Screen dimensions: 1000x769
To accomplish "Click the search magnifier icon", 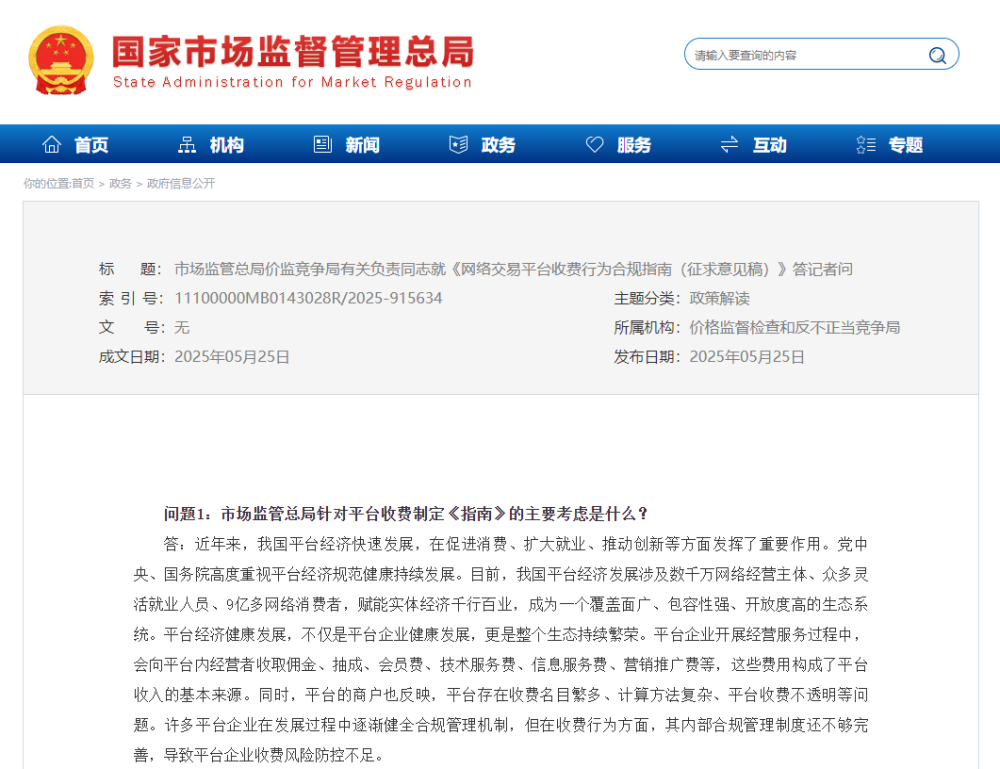I will tap(937, 55).
